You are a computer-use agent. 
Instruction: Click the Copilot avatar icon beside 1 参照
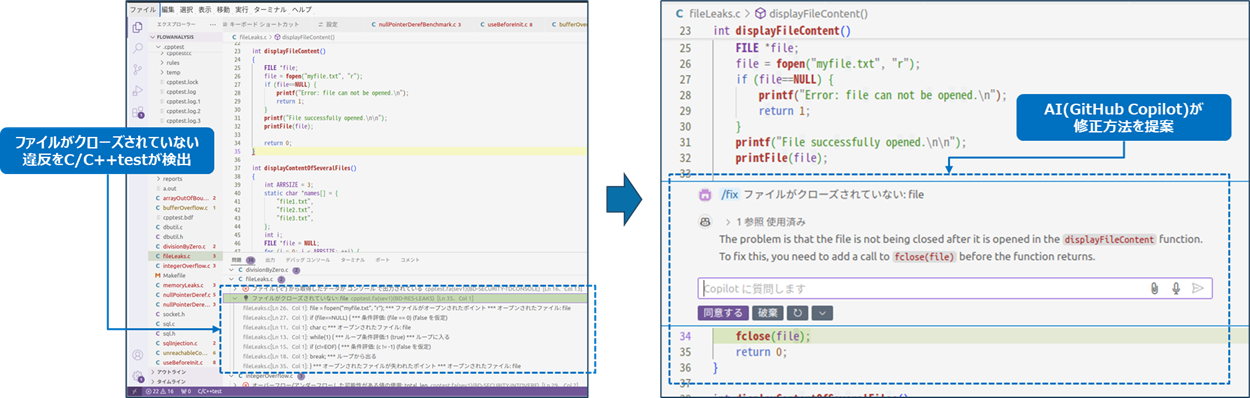coord(705,221)
